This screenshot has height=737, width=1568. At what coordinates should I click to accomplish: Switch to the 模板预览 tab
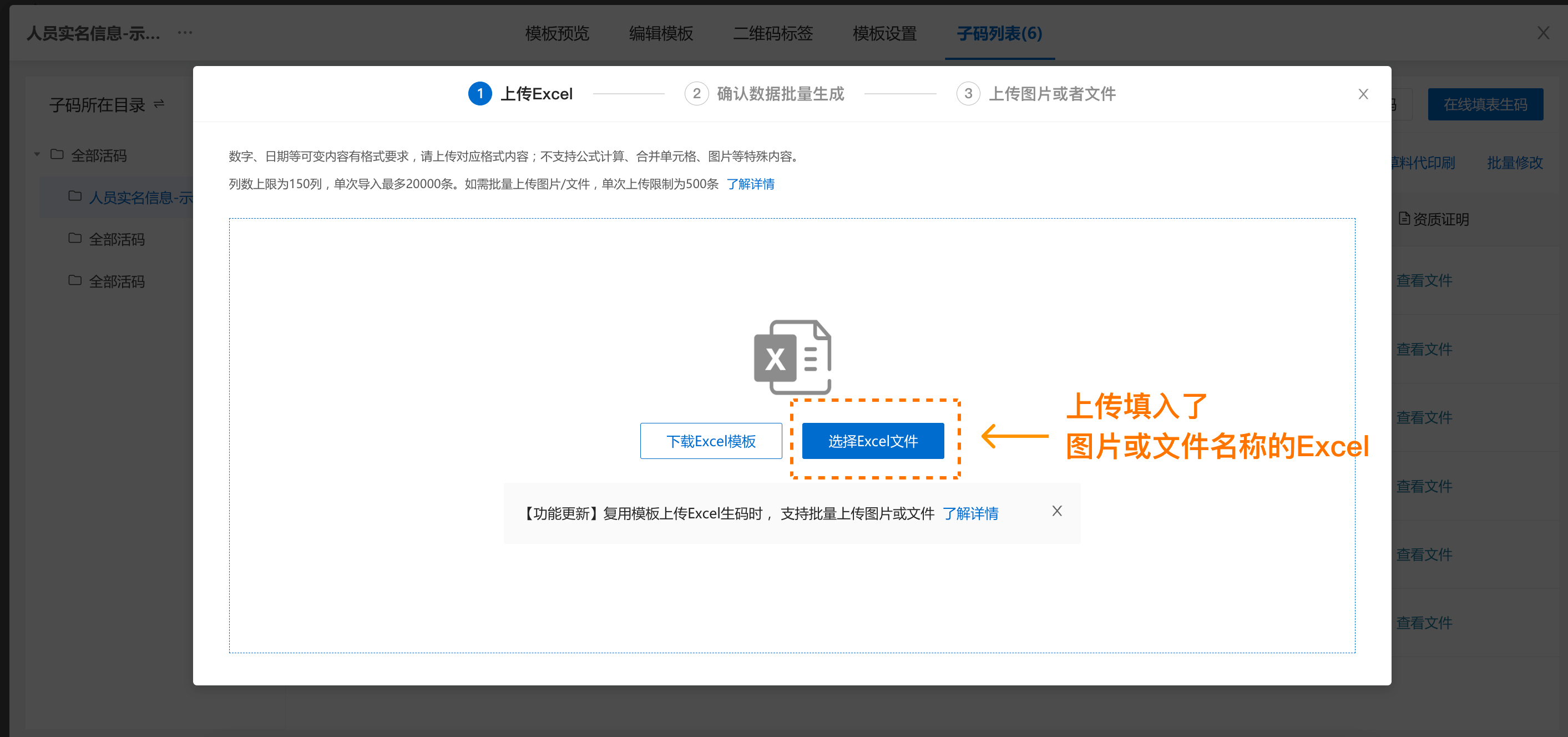[x=557, y=33]
